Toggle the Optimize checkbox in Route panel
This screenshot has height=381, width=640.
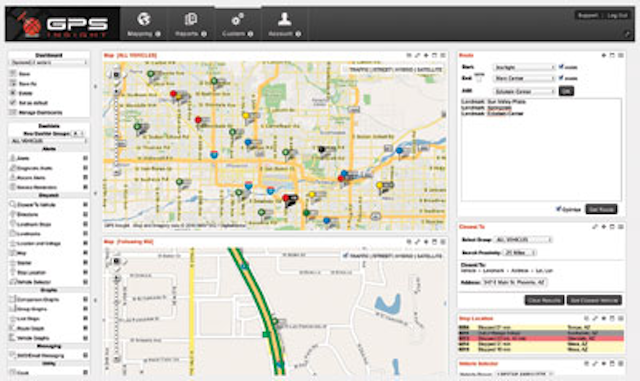558,209
